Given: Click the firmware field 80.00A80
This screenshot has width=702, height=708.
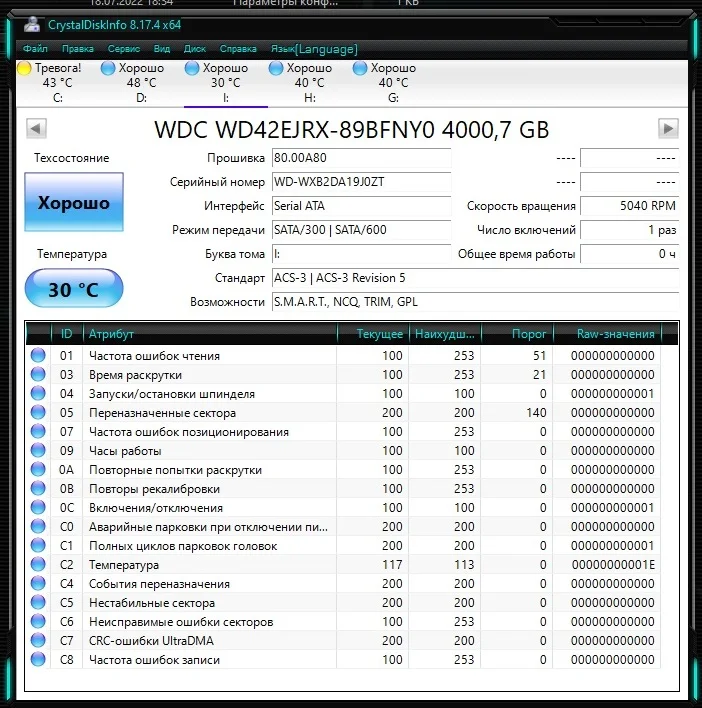Looking at the screenshot, I should pyautogui.click(x=361, y=158).
